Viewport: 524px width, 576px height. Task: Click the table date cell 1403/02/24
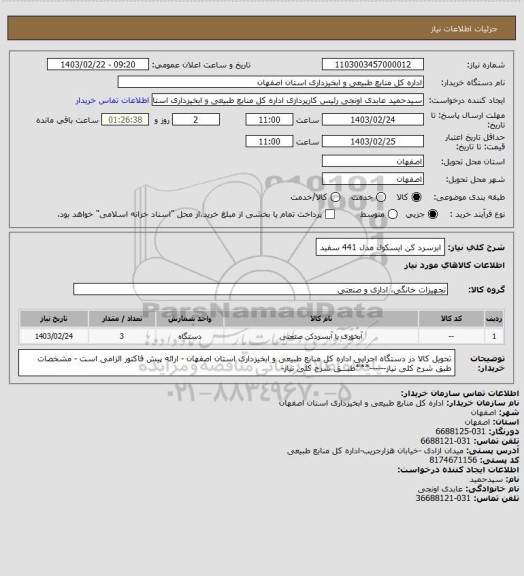click(54, 336)
